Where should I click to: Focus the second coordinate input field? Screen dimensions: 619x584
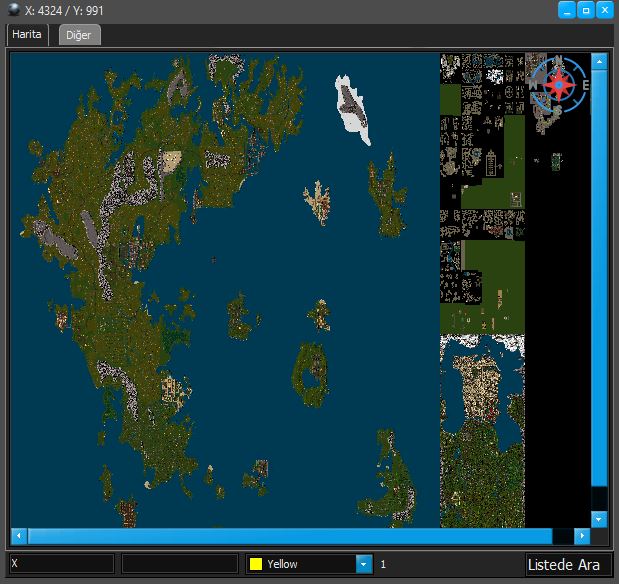coord(180,563)
